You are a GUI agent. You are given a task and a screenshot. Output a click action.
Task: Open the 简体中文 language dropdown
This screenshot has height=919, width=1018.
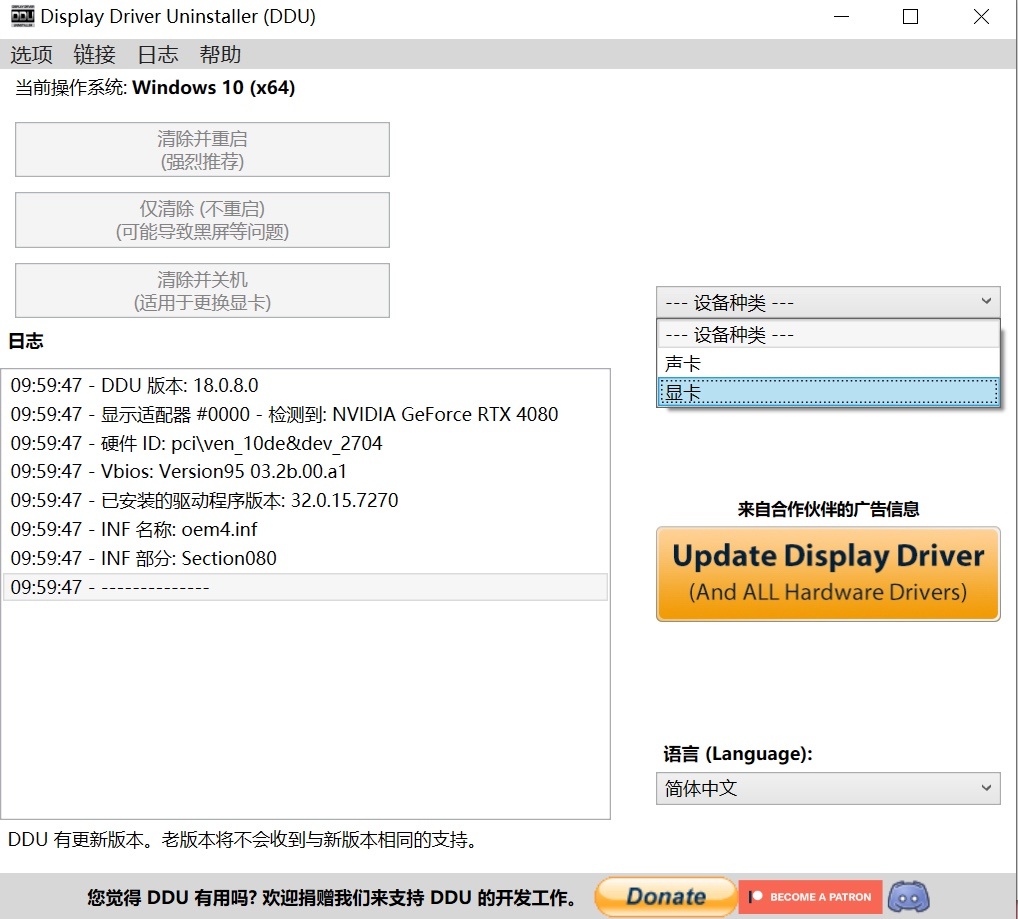[x=828, y=789]
